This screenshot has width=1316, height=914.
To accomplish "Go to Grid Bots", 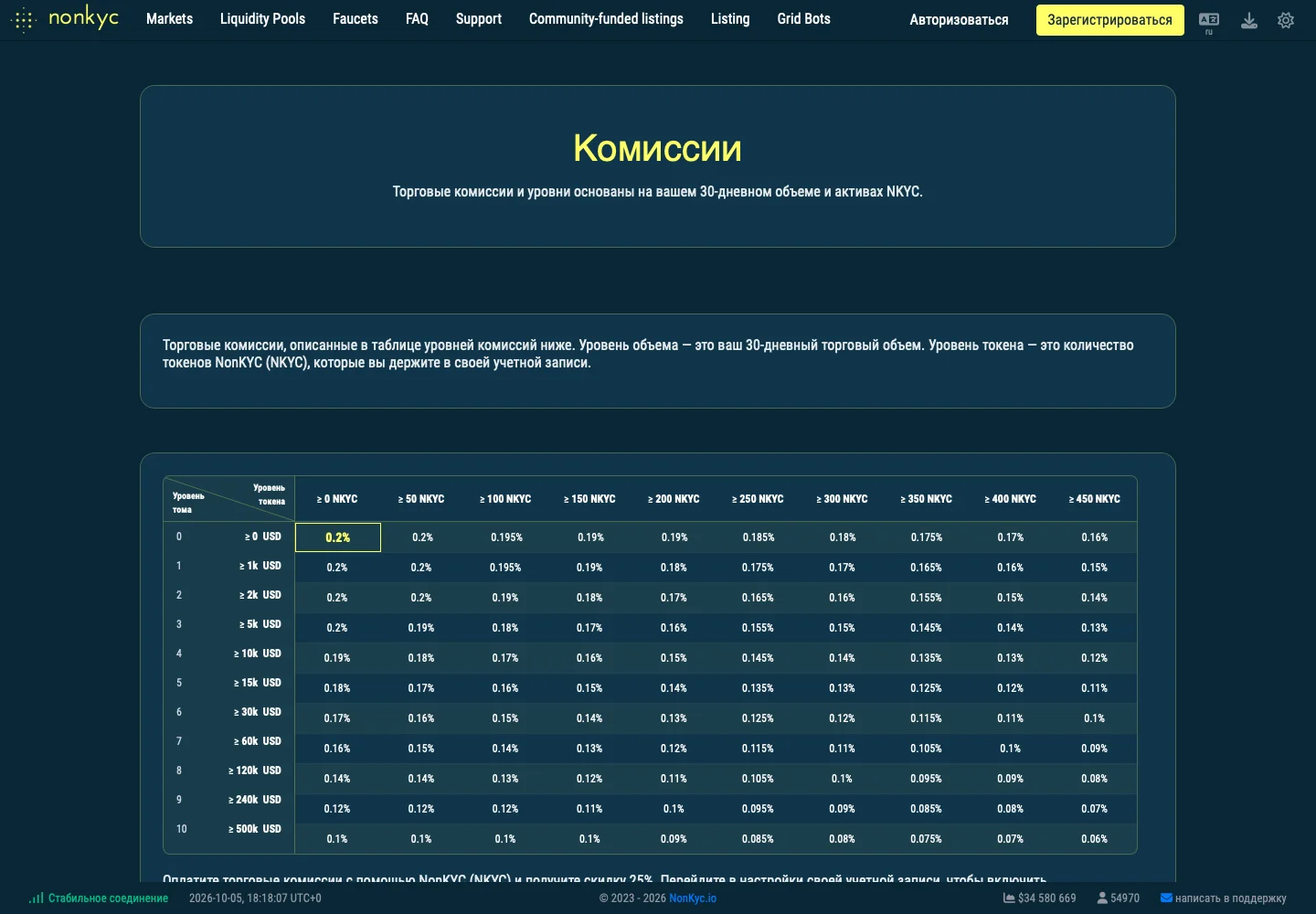I will pos(804,18).
